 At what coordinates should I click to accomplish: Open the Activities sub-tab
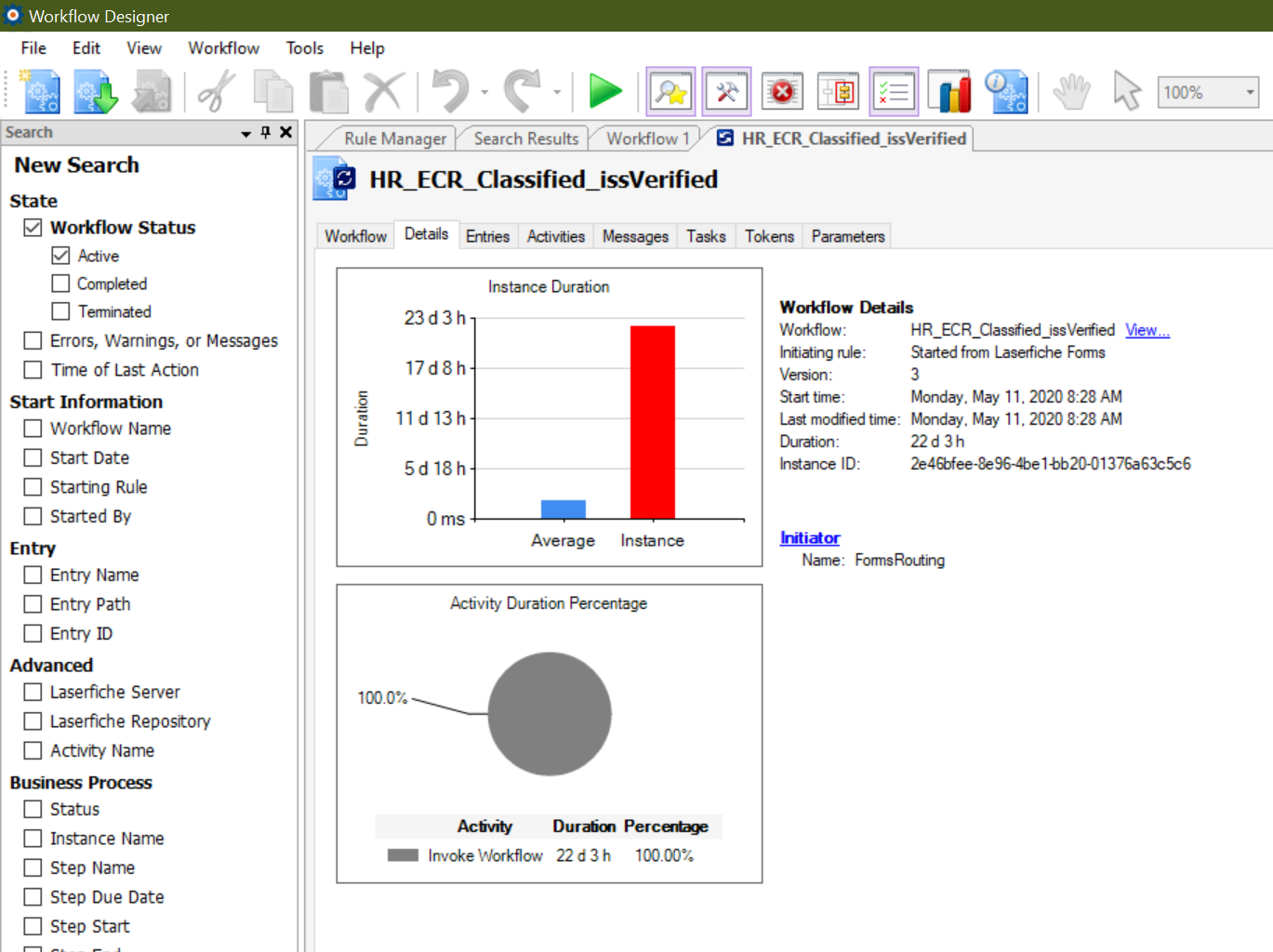tap(556, 236)
